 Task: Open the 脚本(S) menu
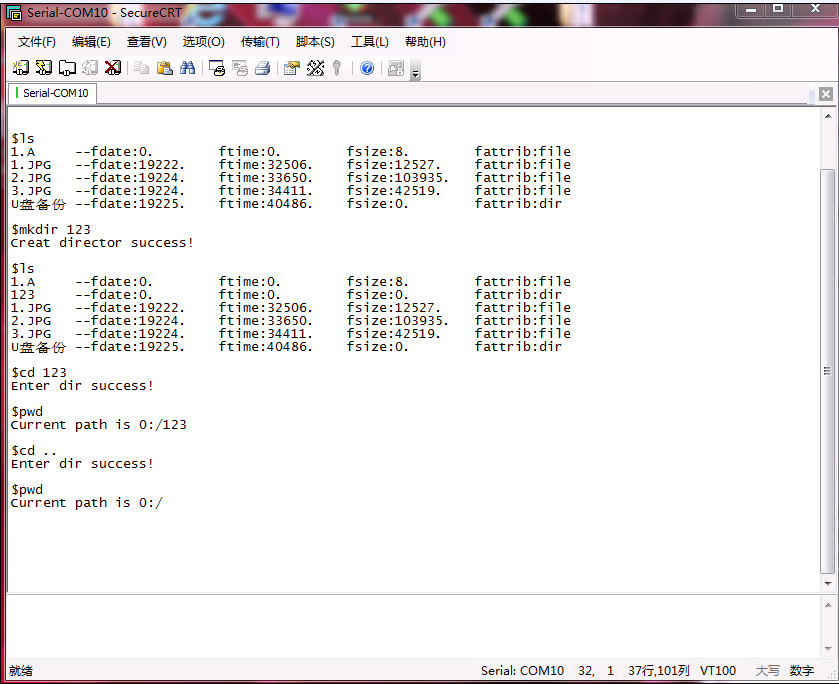click(315, 42)
